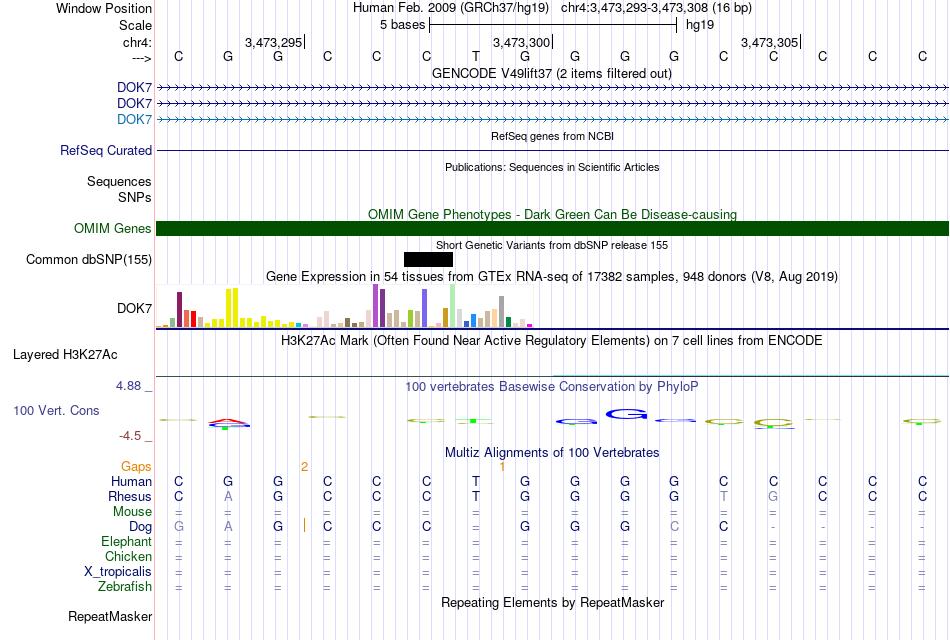The height and width of the screenshot is (640, 950).
Task: Click the orange gap marker 1 in Gaps row
Action: click(502, 467)
